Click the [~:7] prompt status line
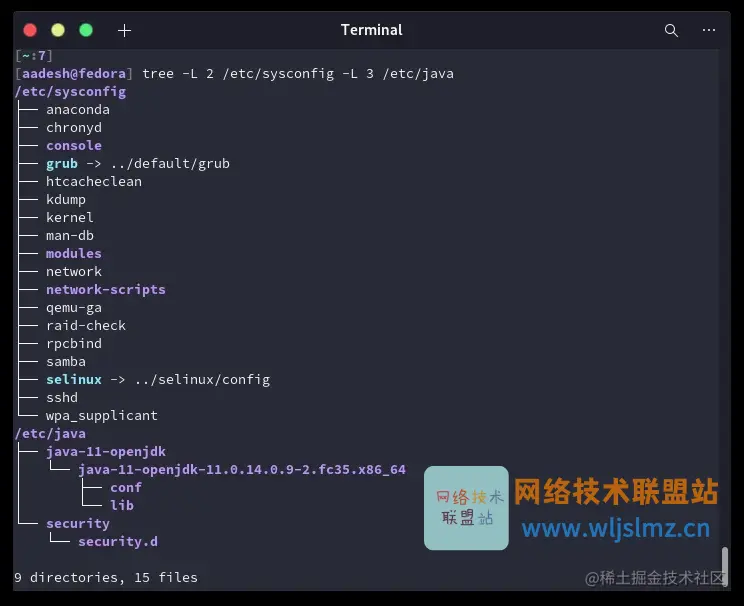 (34, 56)
